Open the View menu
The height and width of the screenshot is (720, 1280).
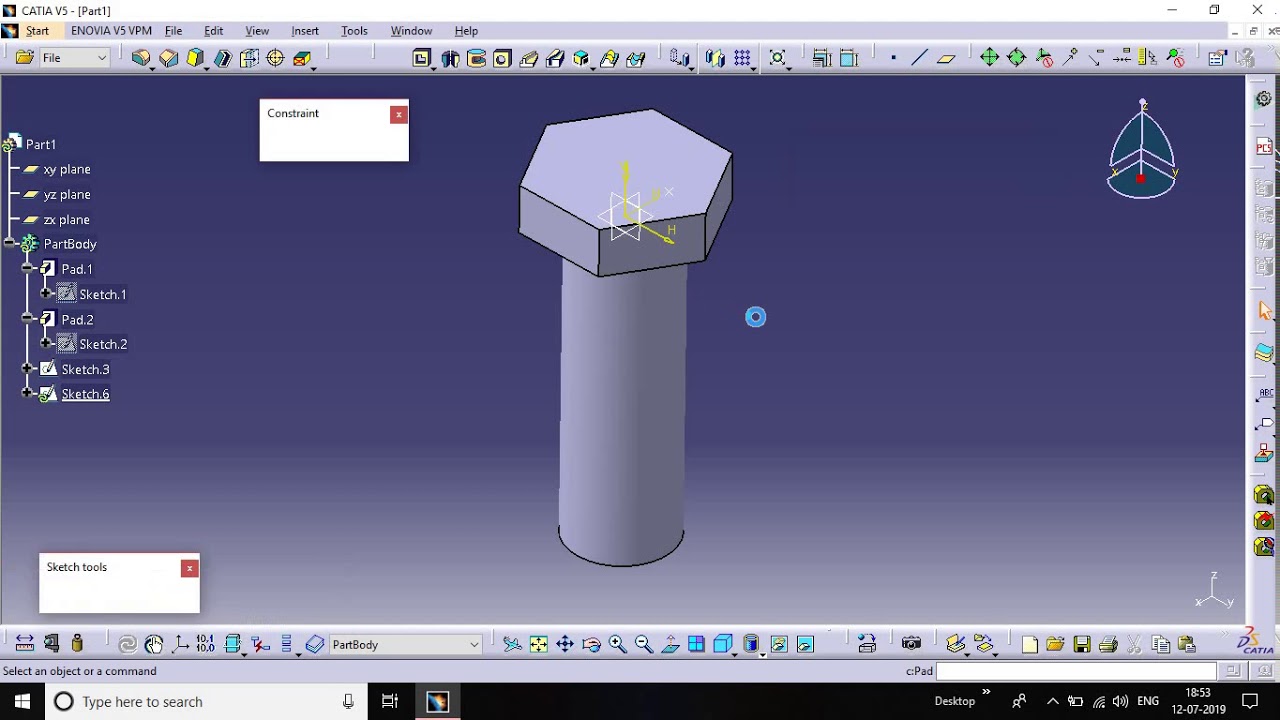tap(257, 31)
